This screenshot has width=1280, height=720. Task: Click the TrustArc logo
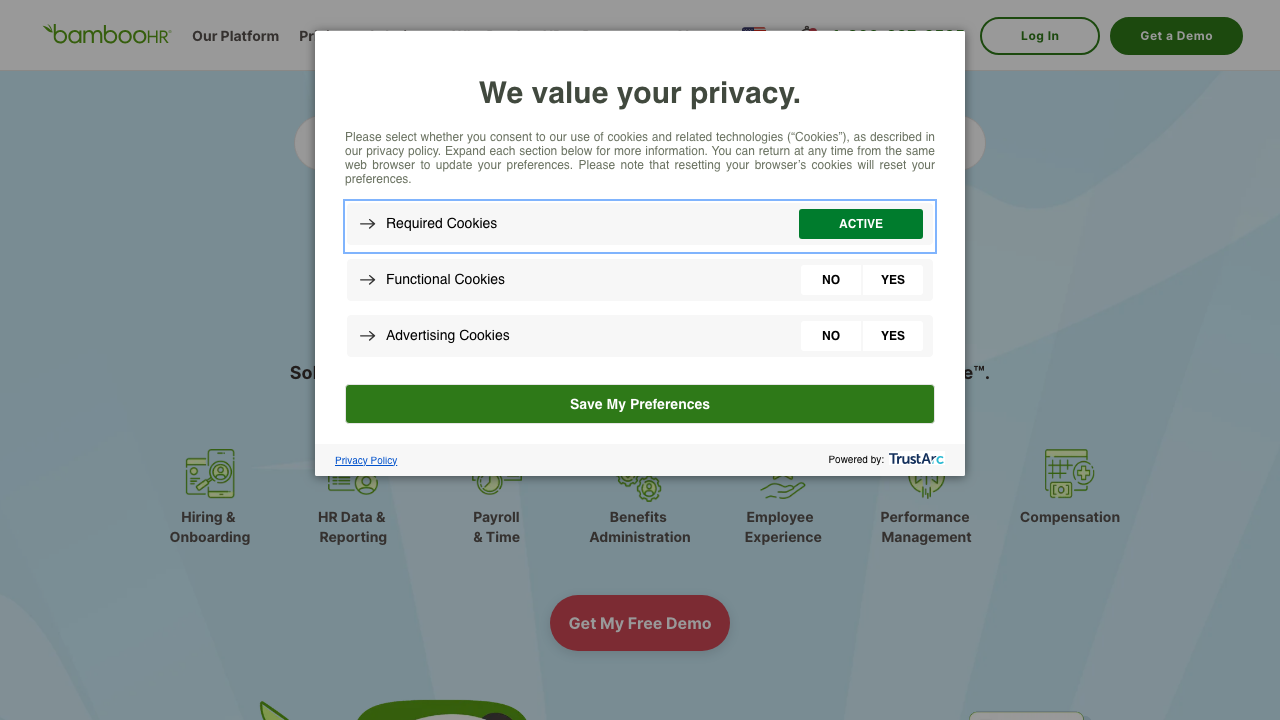[x=916, y=459]
